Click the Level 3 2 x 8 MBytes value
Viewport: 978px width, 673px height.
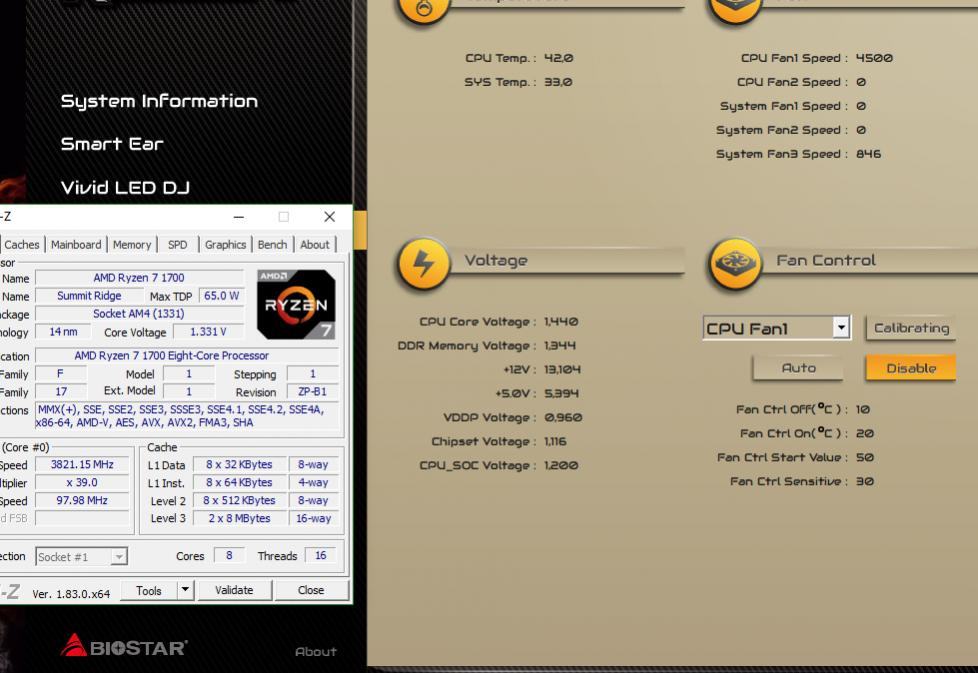[x=240, y=518]
